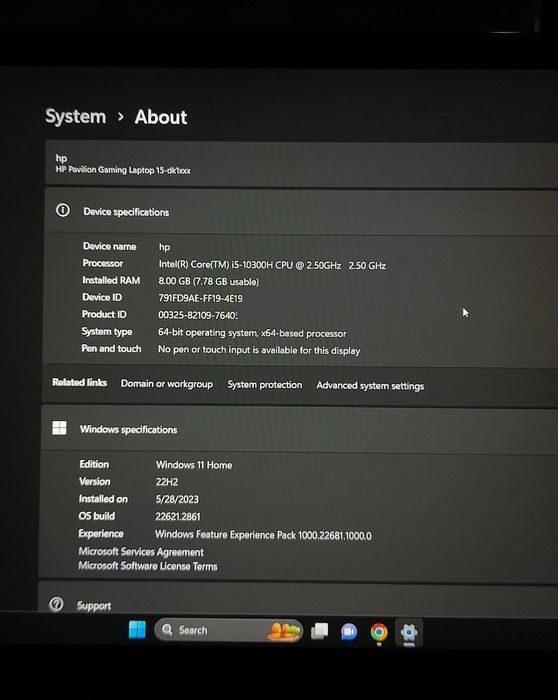
Task: Go back to System breadcrumb
Action: point(76,117)
